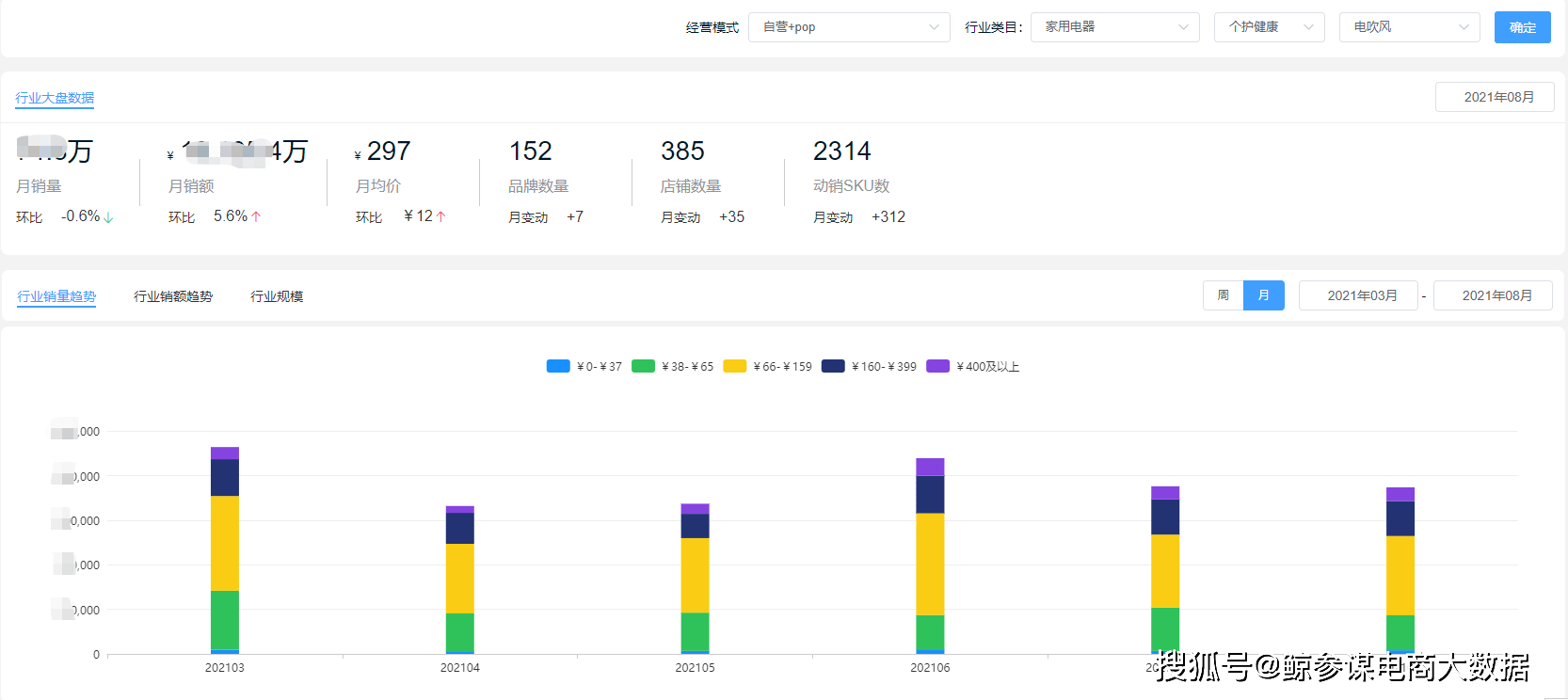Click the 月销量 label
Image resolution: width=1568 pixels, height=700 pixels.
tap(39, 186)
